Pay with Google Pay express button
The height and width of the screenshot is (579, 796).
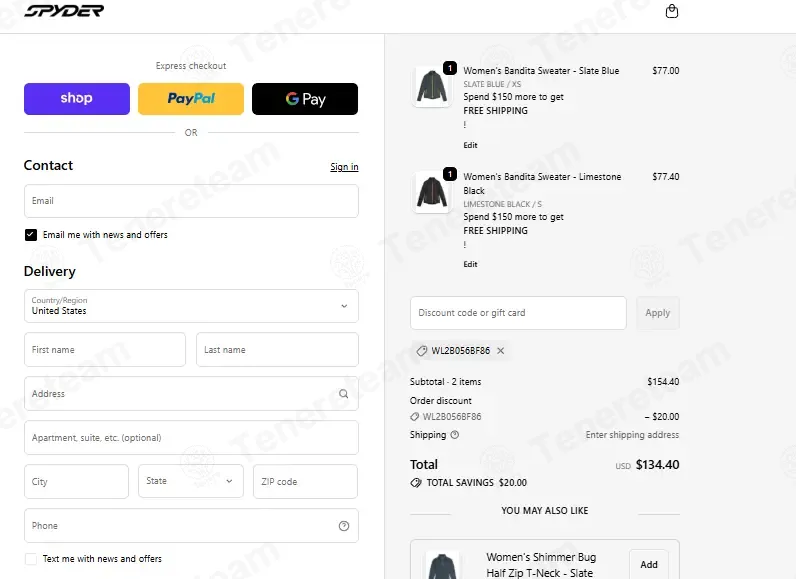click(x=305, y=98)
